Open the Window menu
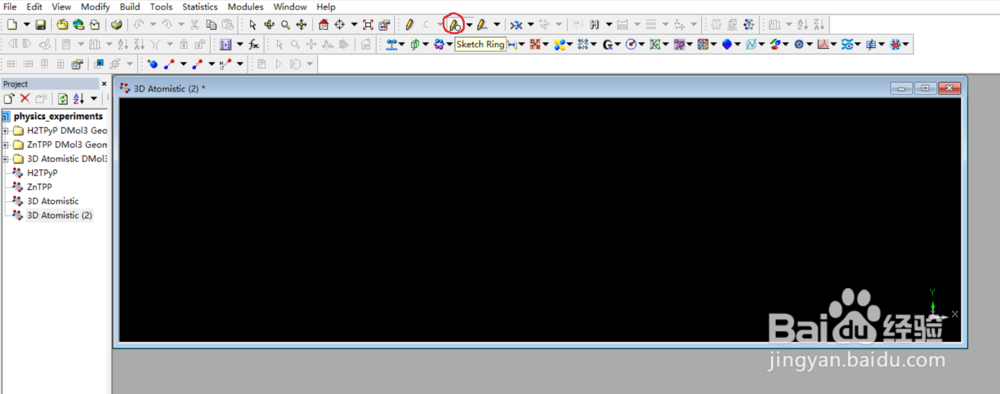1000x394 pixels. [x=290, y=7]
